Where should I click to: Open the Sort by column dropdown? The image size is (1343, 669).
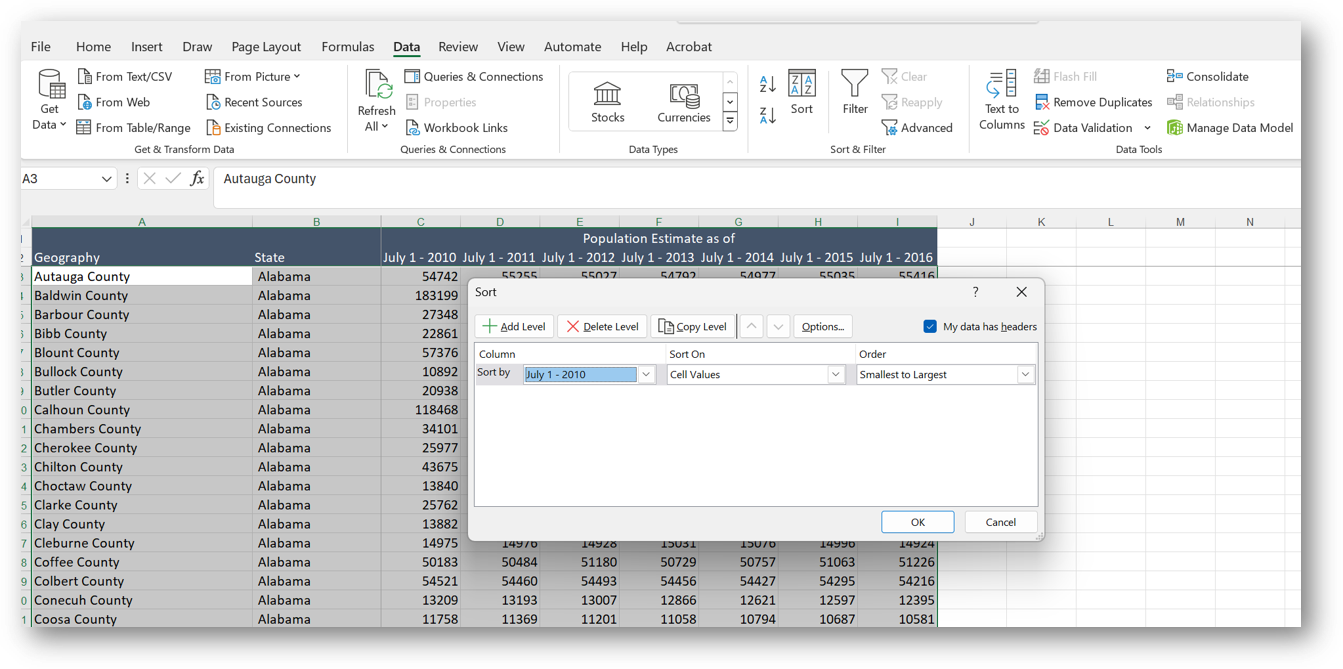[644, 374]
